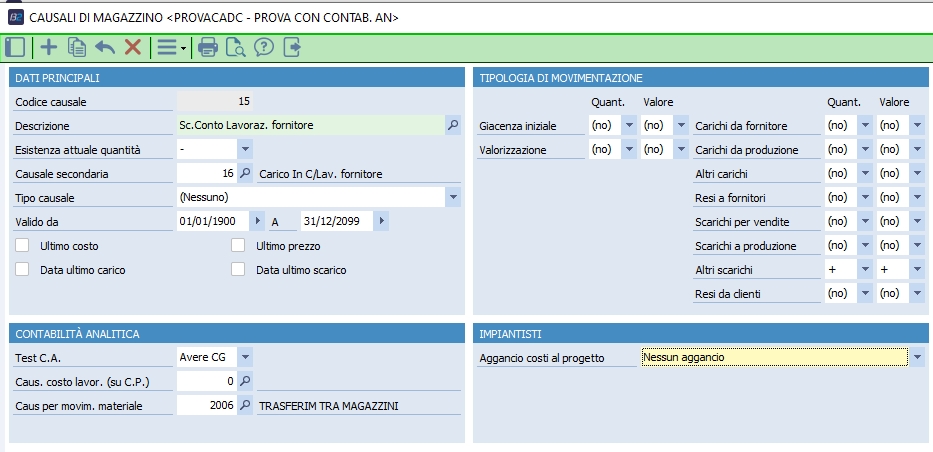
Task: Click the Codice causale field
Action: tap(214, 101)
